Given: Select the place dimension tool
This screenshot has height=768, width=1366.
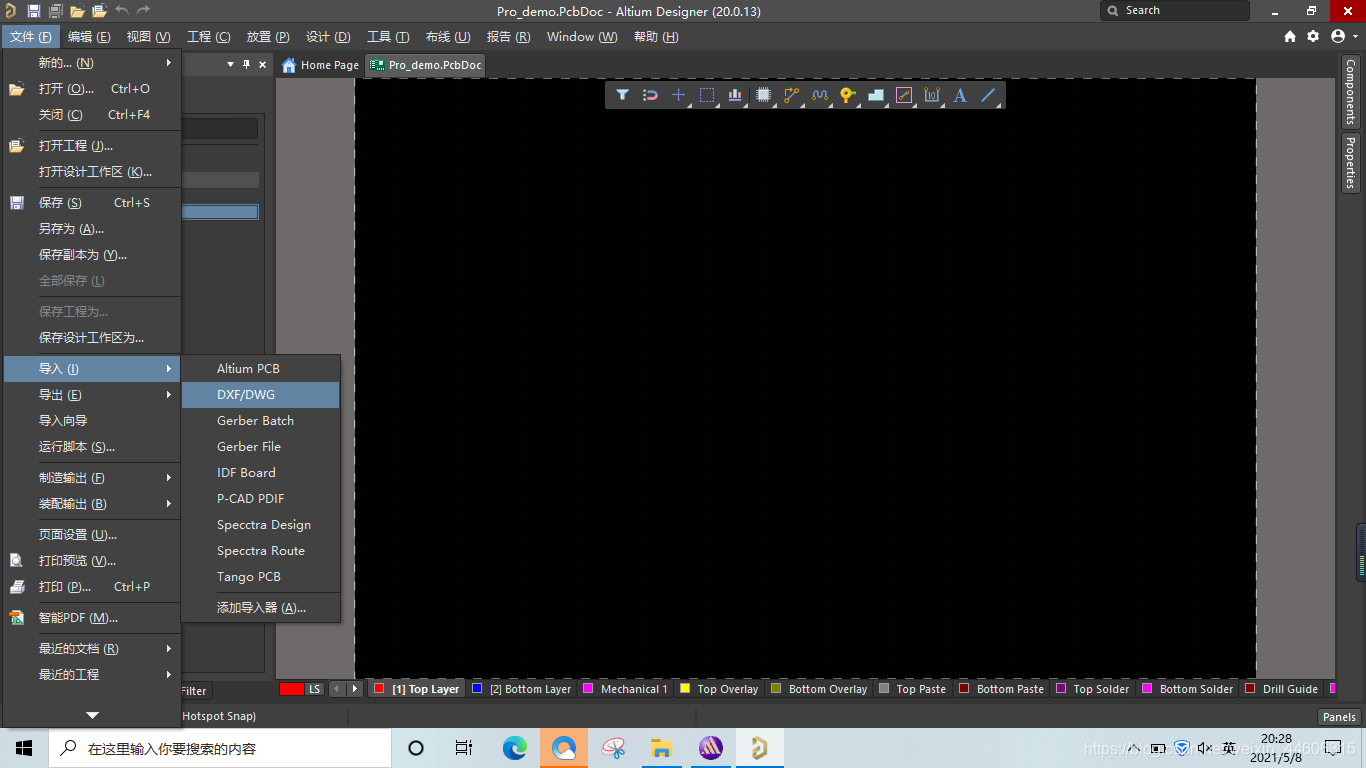Looking at the screenshot, I should tap(932, 95).
